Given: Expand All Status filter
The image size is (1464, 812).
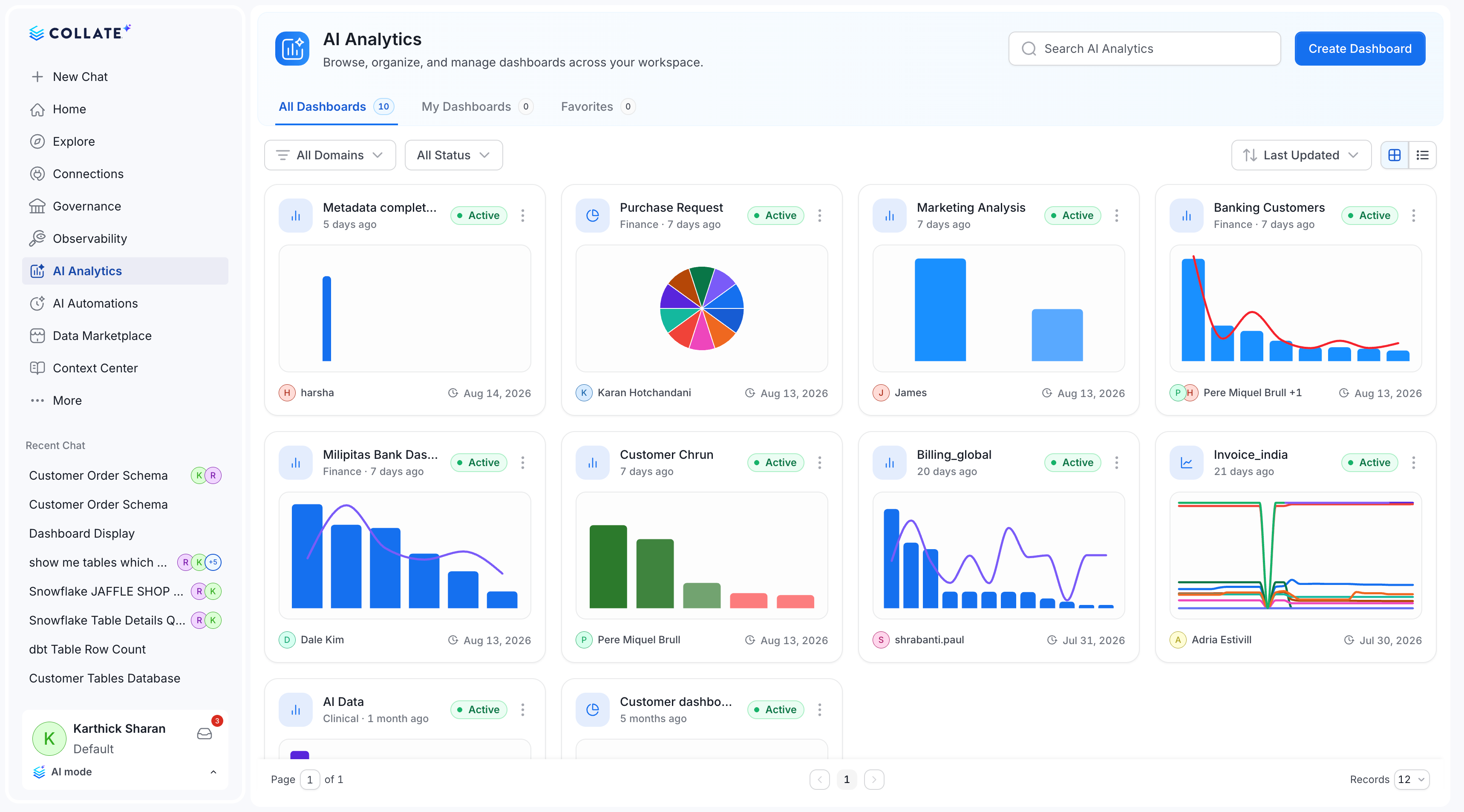Looking at the screenshot, I should 453,155.
